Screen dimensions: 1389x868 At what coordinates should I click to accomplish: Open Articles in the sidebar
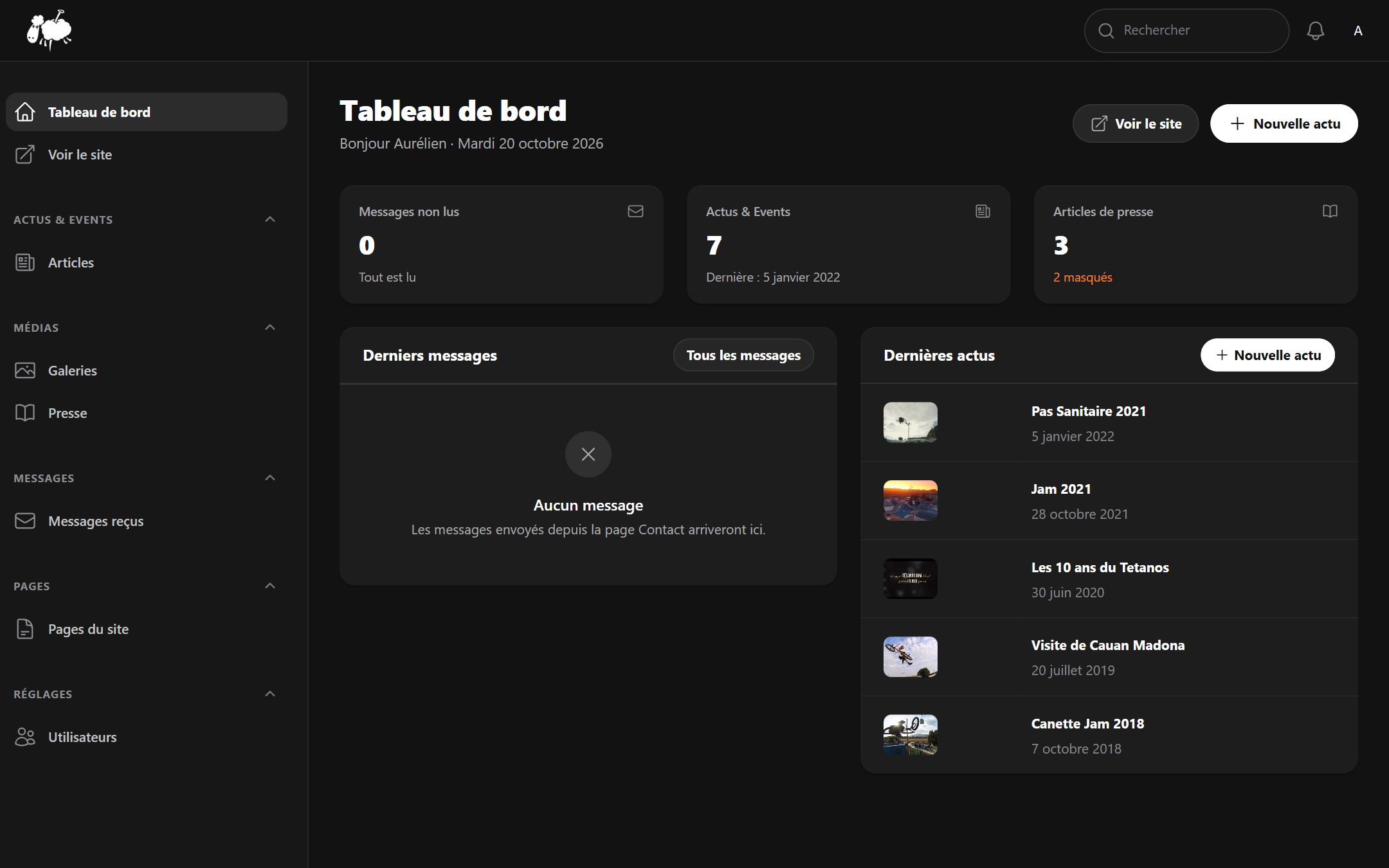(x=147, y=262)
